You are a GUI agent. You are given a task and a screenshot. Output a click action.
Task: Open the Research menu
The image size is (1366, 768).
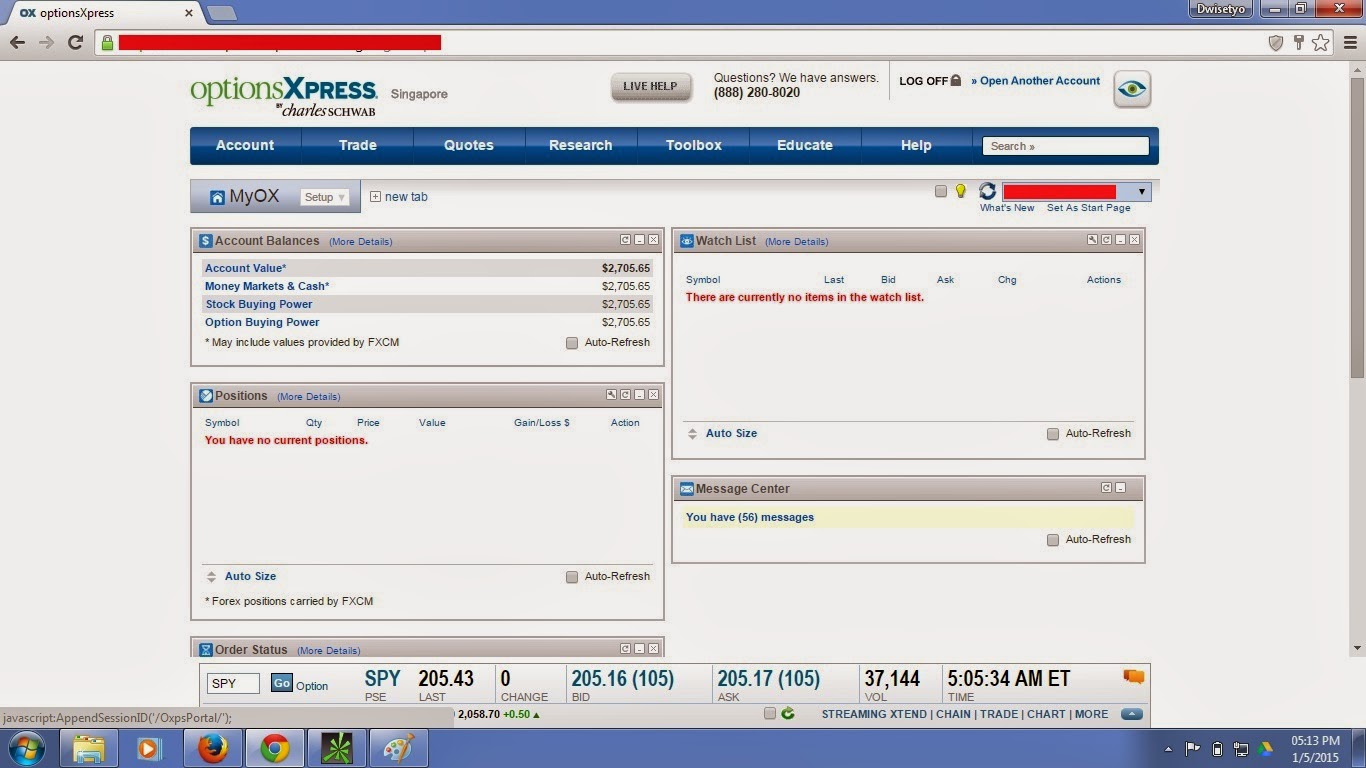point(580,145)
